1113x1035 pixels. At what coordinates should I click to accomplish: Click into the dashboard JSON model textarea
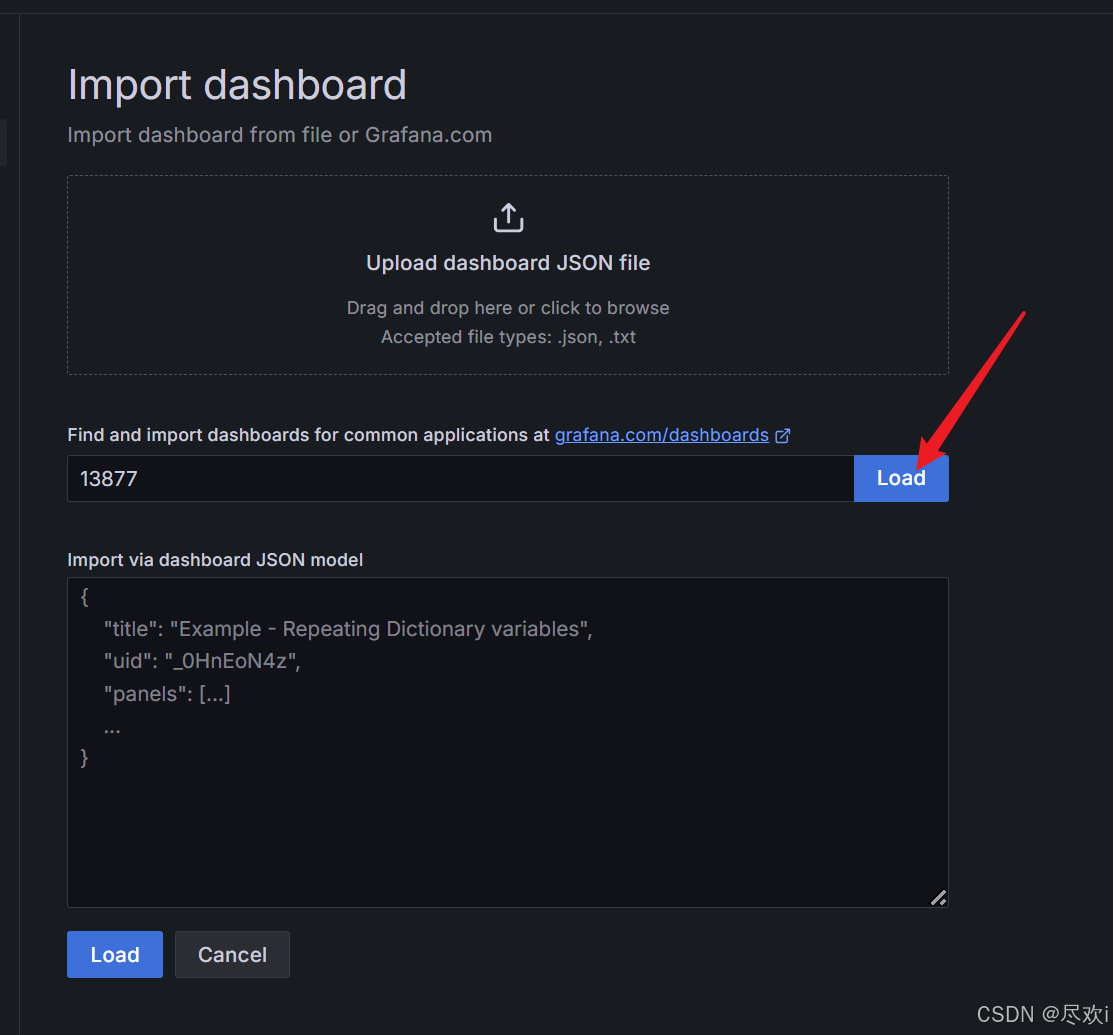click(x=508, y=742)
